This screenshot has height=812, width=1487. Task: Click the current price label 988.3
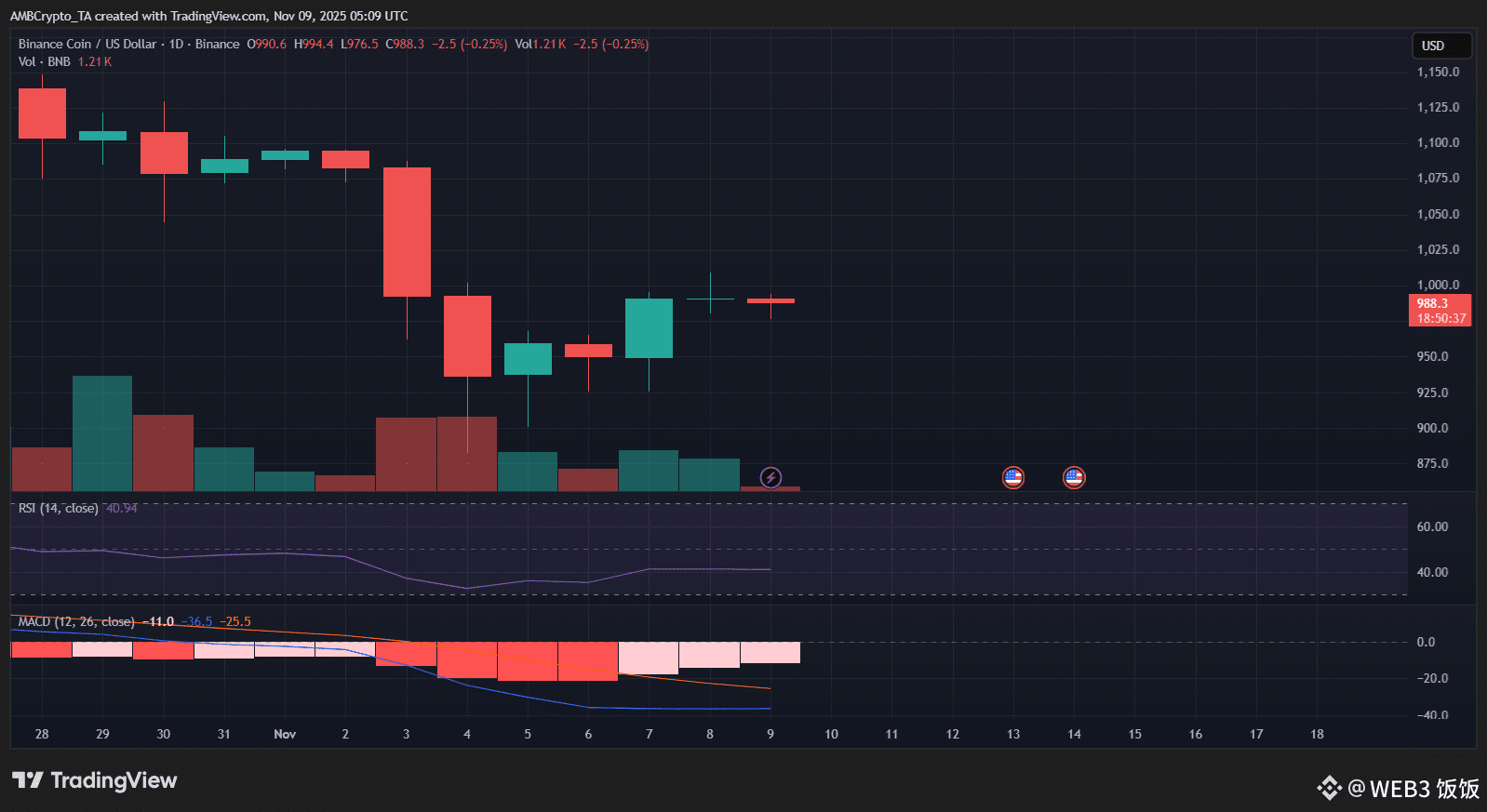coord(1440,310)
